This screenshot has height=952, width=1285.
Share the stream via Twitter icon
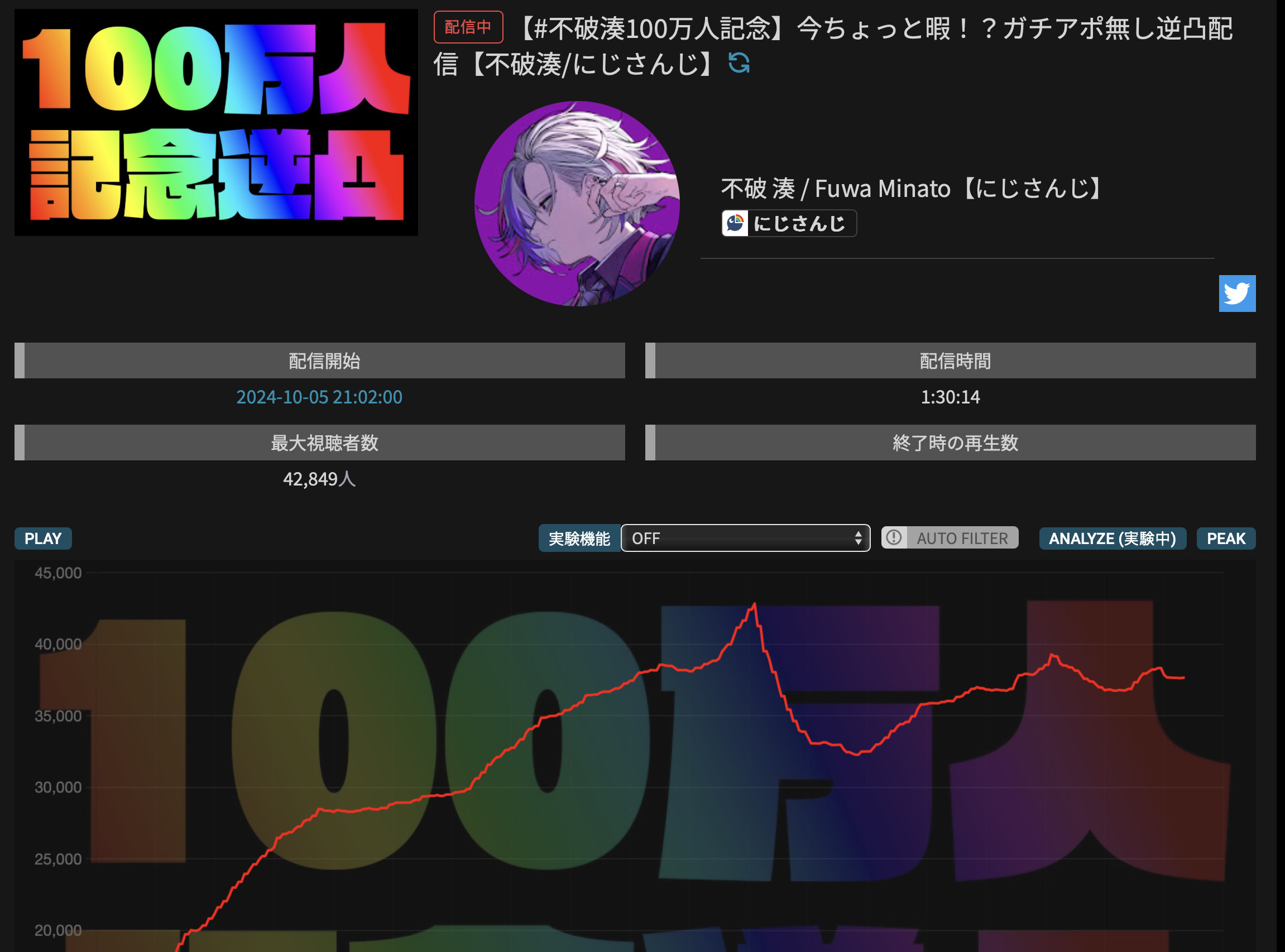[1237, 294]
